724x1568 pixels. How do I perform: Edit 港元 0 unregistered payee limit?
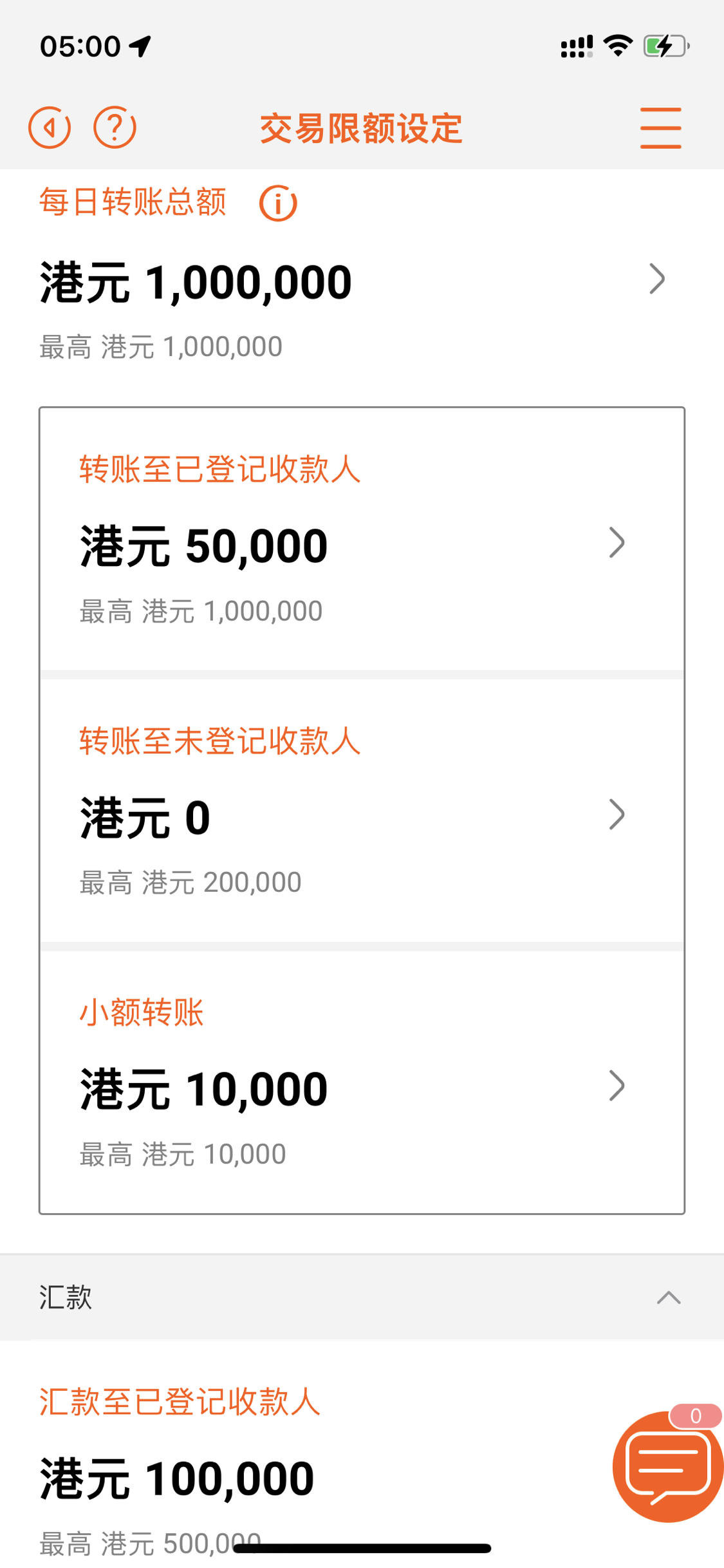(x=145, y=818)
